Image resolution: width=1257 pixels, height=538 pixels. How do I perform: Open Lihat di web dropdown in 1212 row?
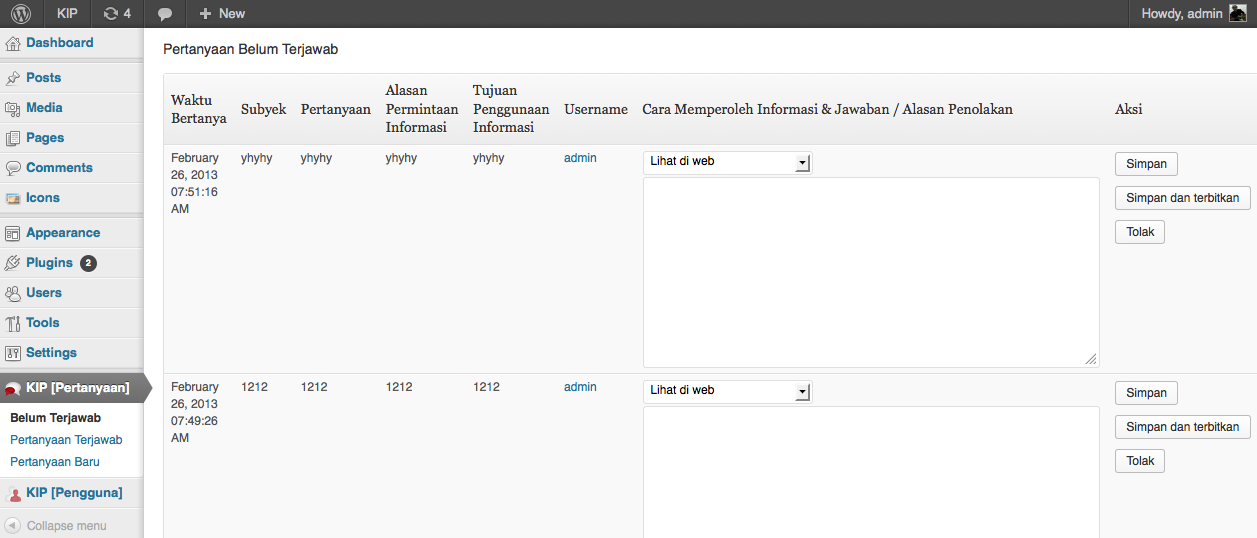[x=727, y=391]
